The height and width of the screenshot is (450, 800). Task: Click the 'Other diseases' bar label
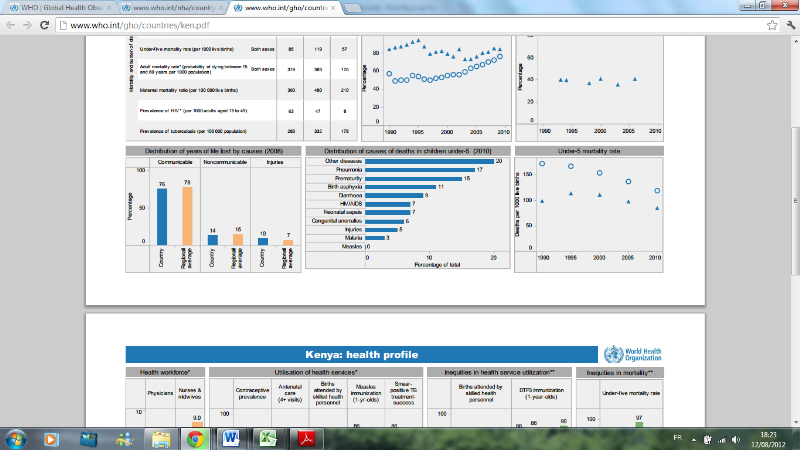pyautogui.click(x=343, y=161)
